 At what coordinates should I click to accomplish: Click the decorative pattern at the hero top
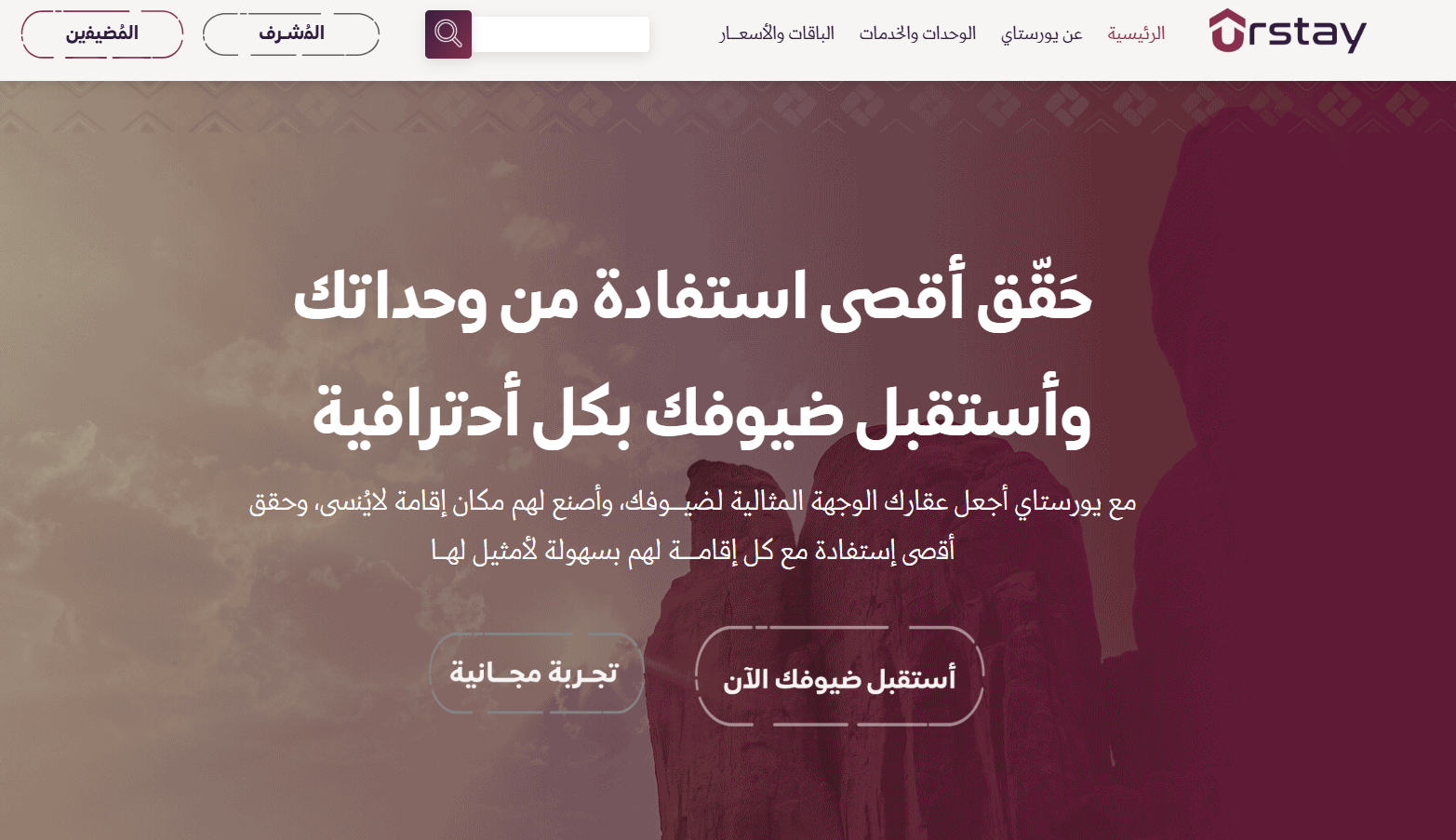point(726,107)
